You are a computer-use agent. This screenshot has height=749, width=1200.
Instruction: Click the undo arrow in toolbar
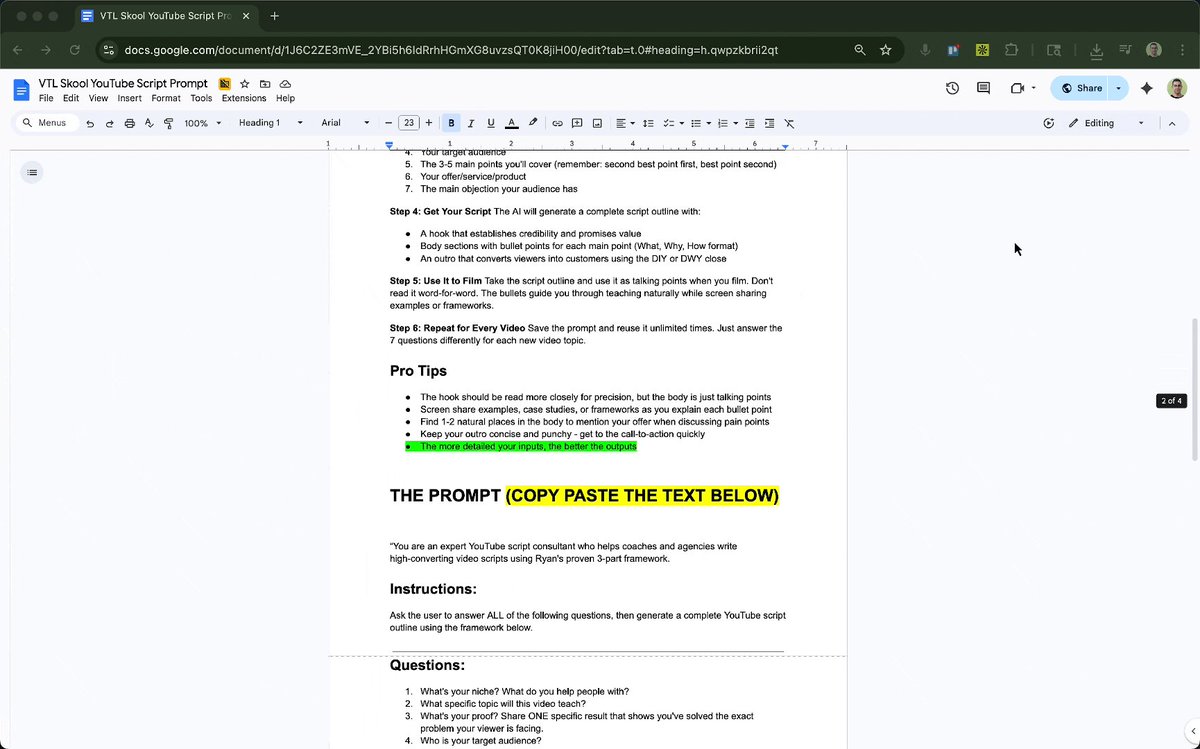click(x=90, y=123)
